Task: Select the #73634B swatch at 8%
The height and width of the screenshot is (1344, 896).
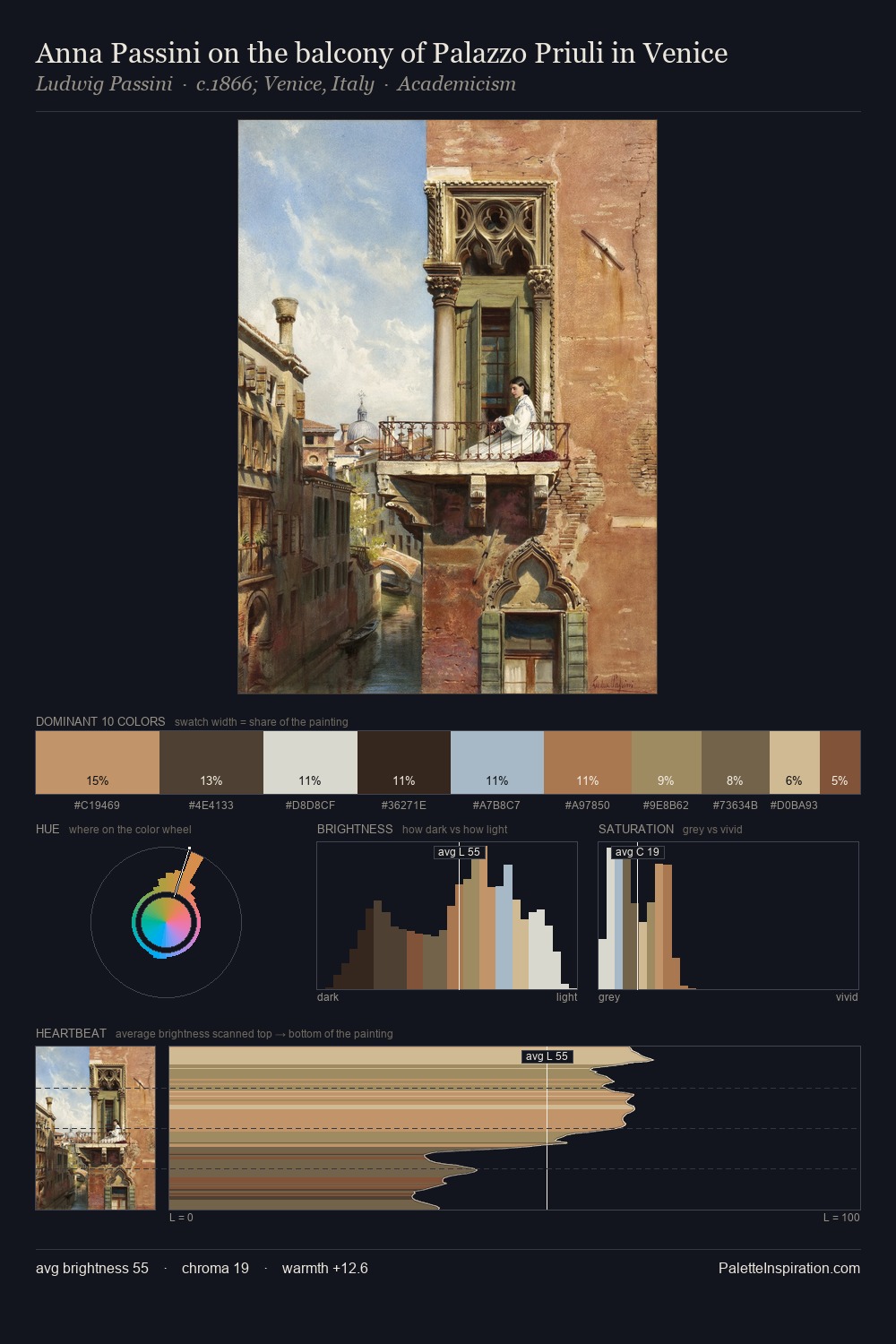Action: click(736, 762)
